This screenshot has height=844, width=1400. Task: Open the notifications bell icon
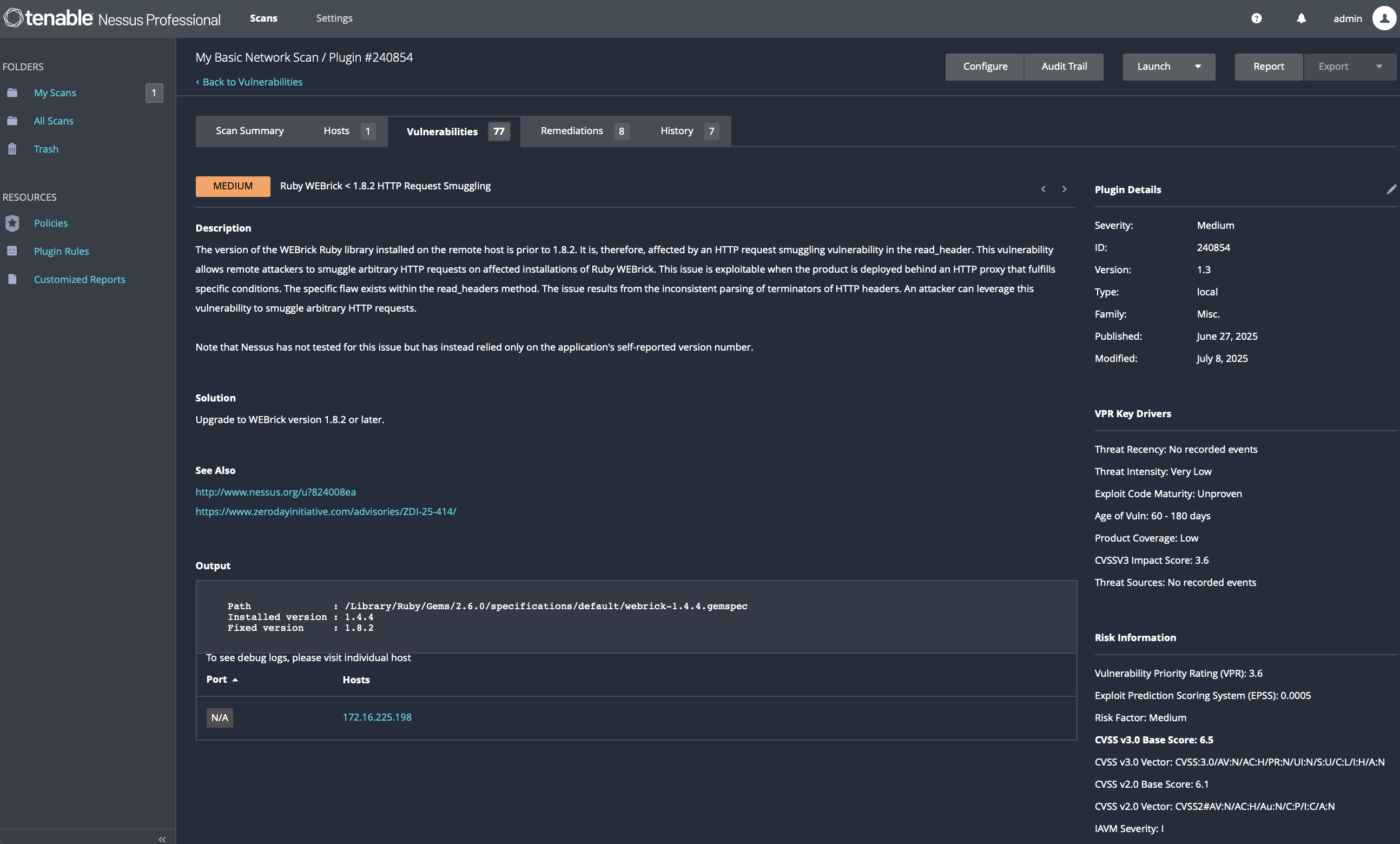(x=1301, y=18)
